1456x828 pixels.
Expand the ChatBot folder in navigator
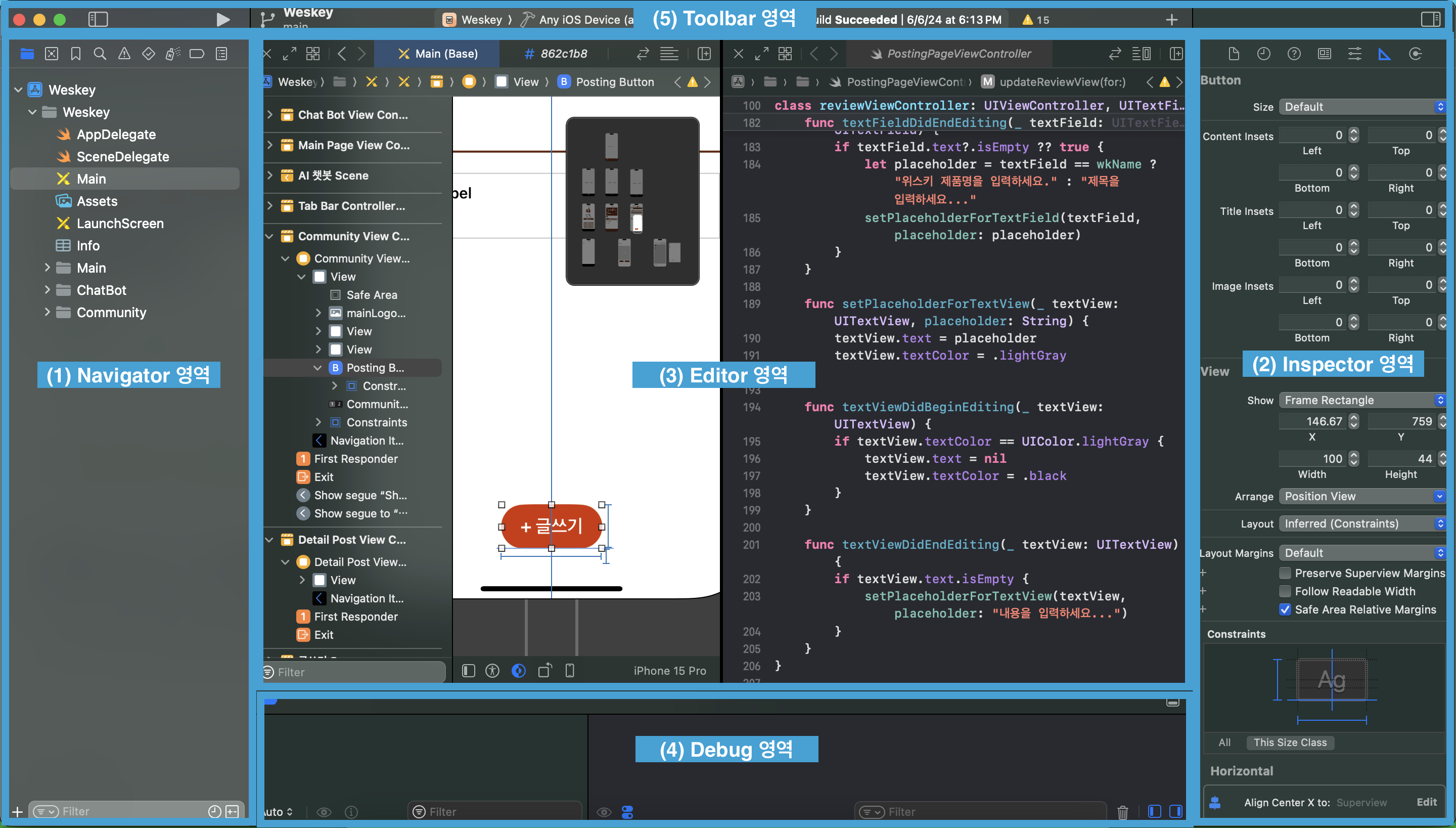pos(47,290)
